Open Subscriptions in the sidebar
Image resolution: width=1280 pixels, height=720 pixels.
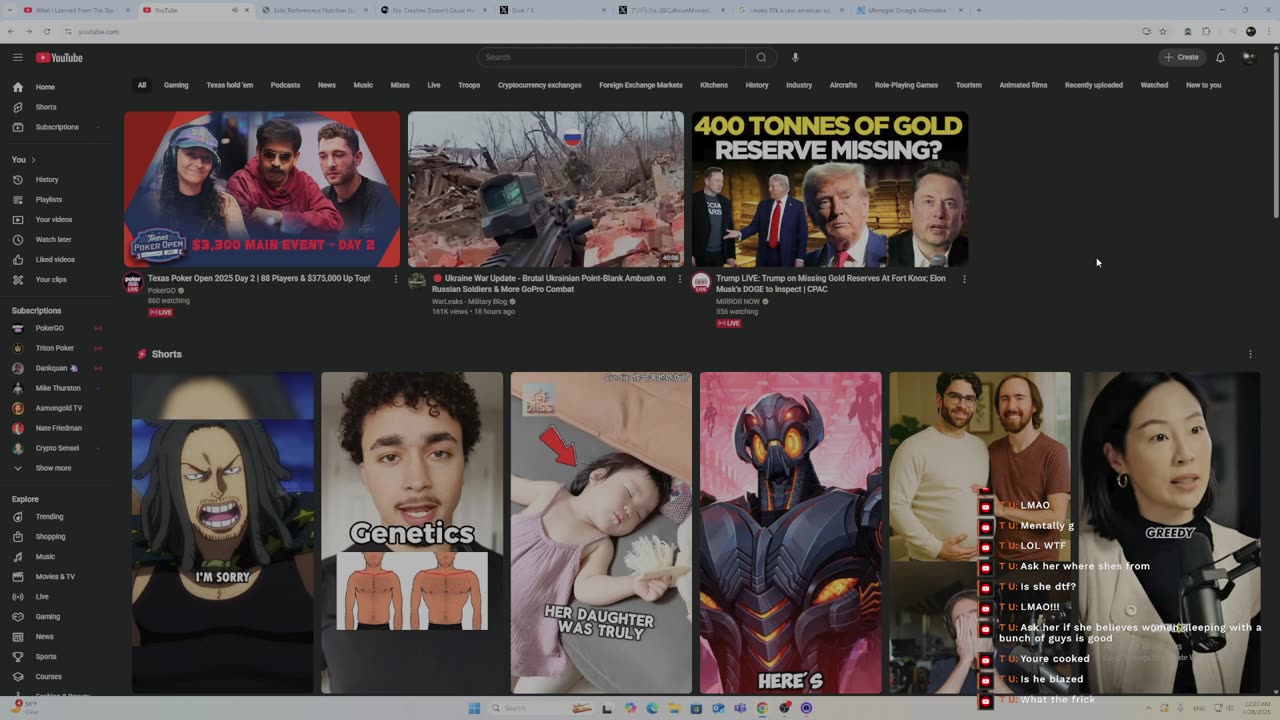(x=57, y=127)
